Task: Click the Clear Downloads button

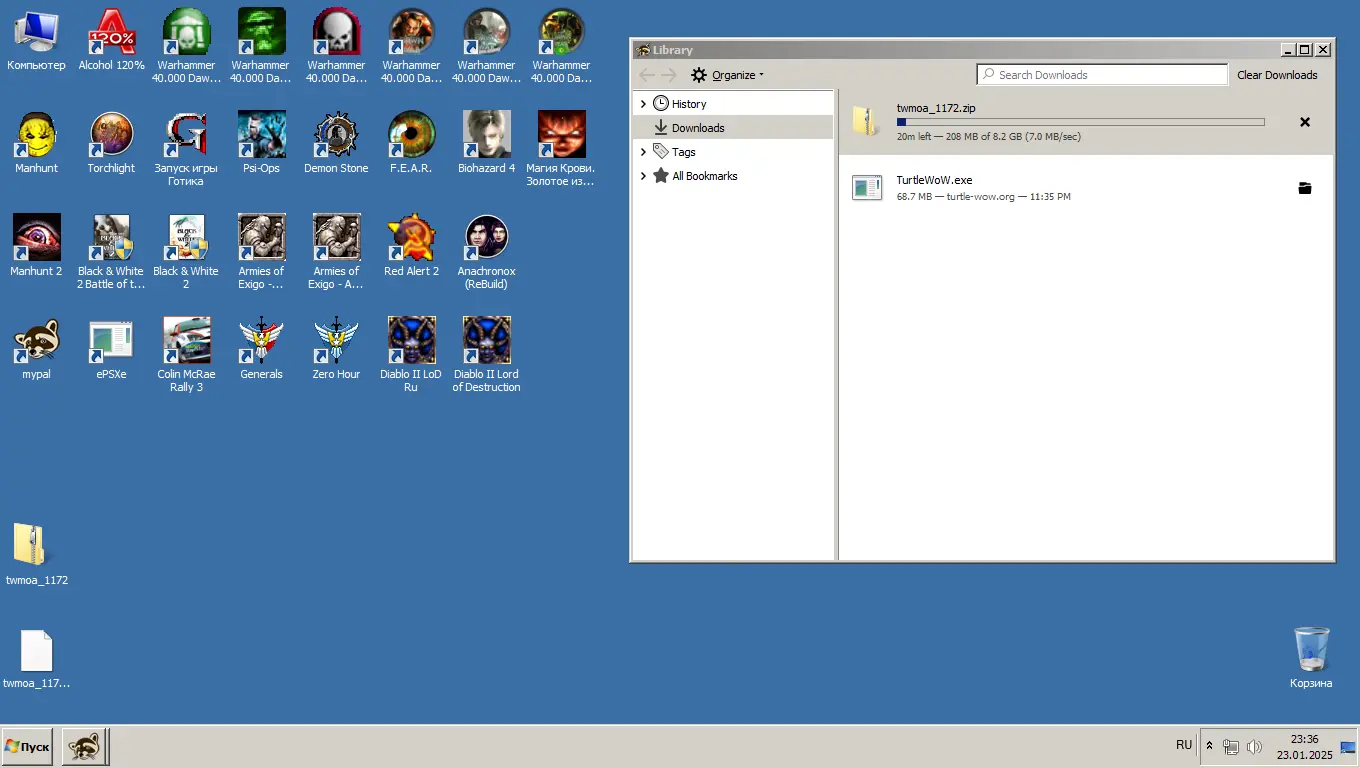Action: pos(1277,75)
